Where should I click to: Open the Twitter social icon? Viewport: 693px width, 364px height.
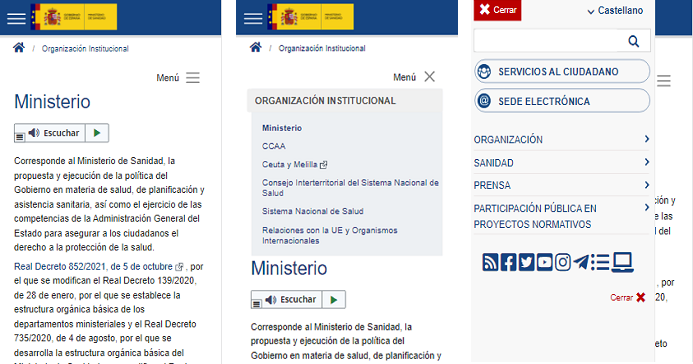(x=526, y=262)
